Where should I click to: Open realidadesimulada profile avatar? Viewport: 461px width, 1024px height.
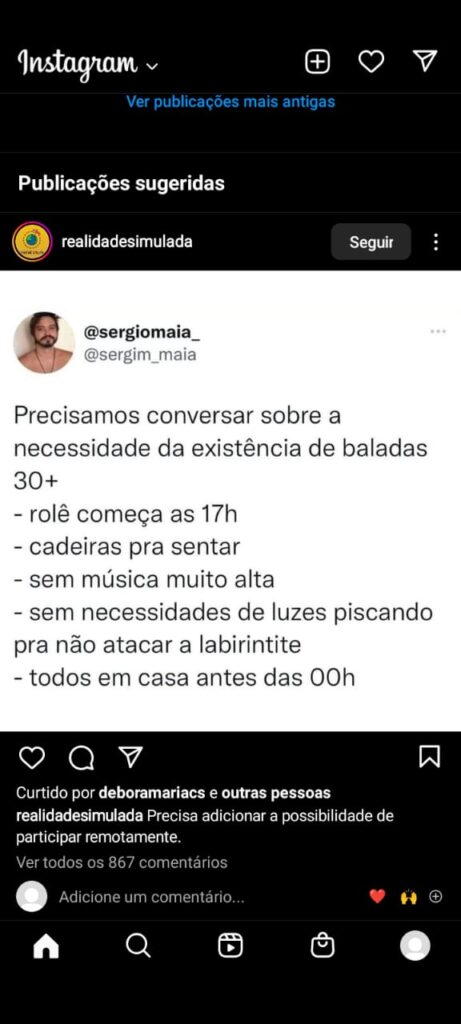tap(32, 242)
